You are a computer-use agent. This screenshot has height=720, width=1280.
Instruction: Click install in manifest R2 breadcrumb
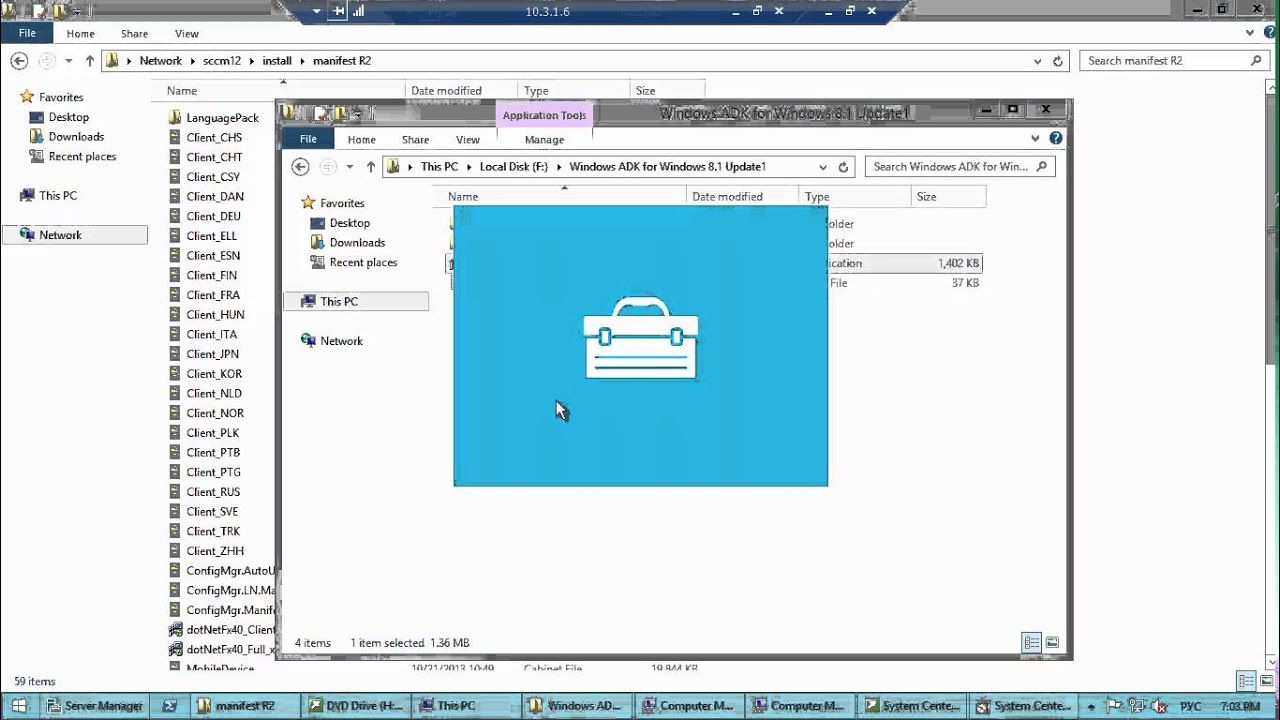click(277, 61)
